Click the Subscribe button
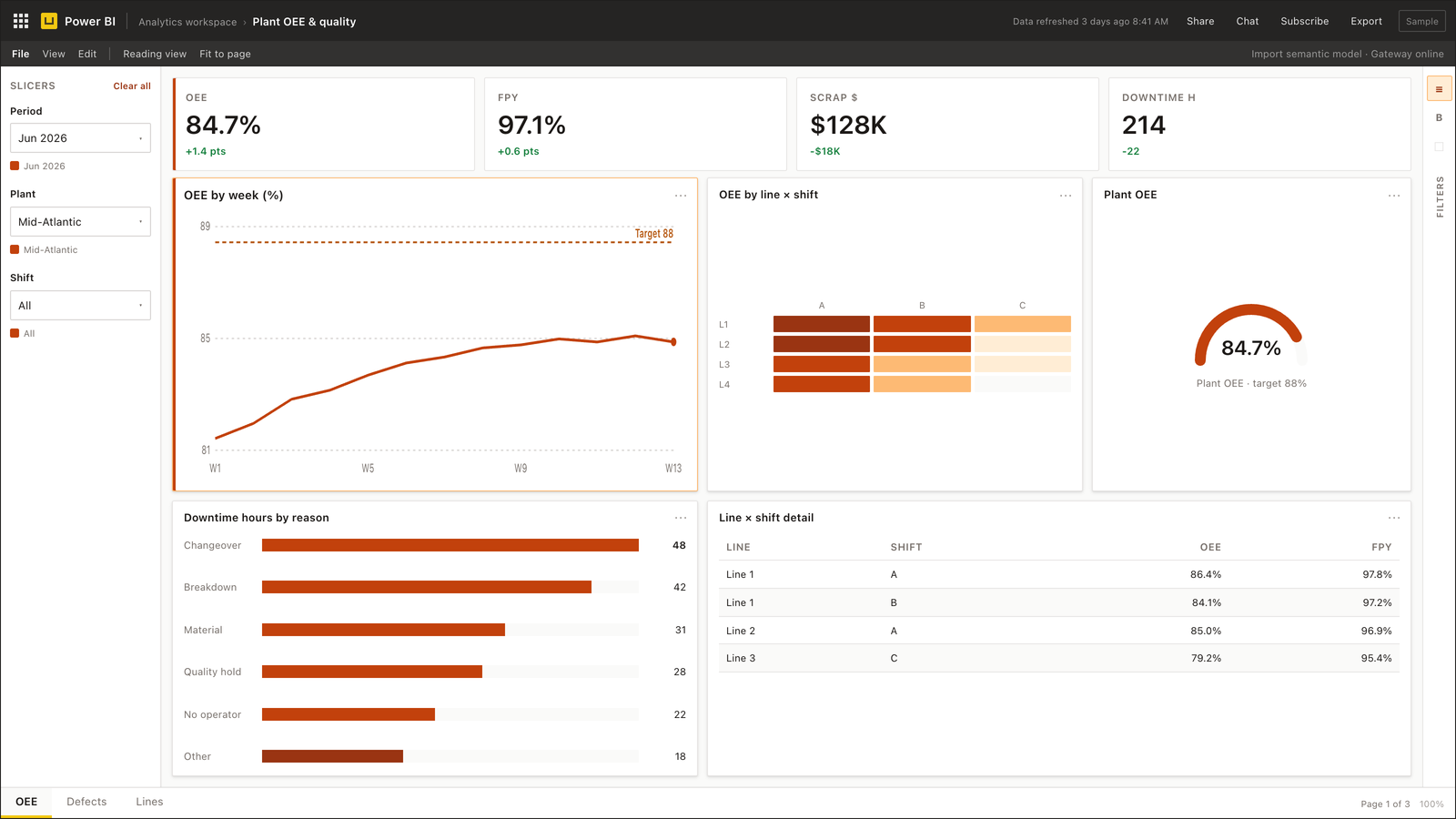 1304,21
